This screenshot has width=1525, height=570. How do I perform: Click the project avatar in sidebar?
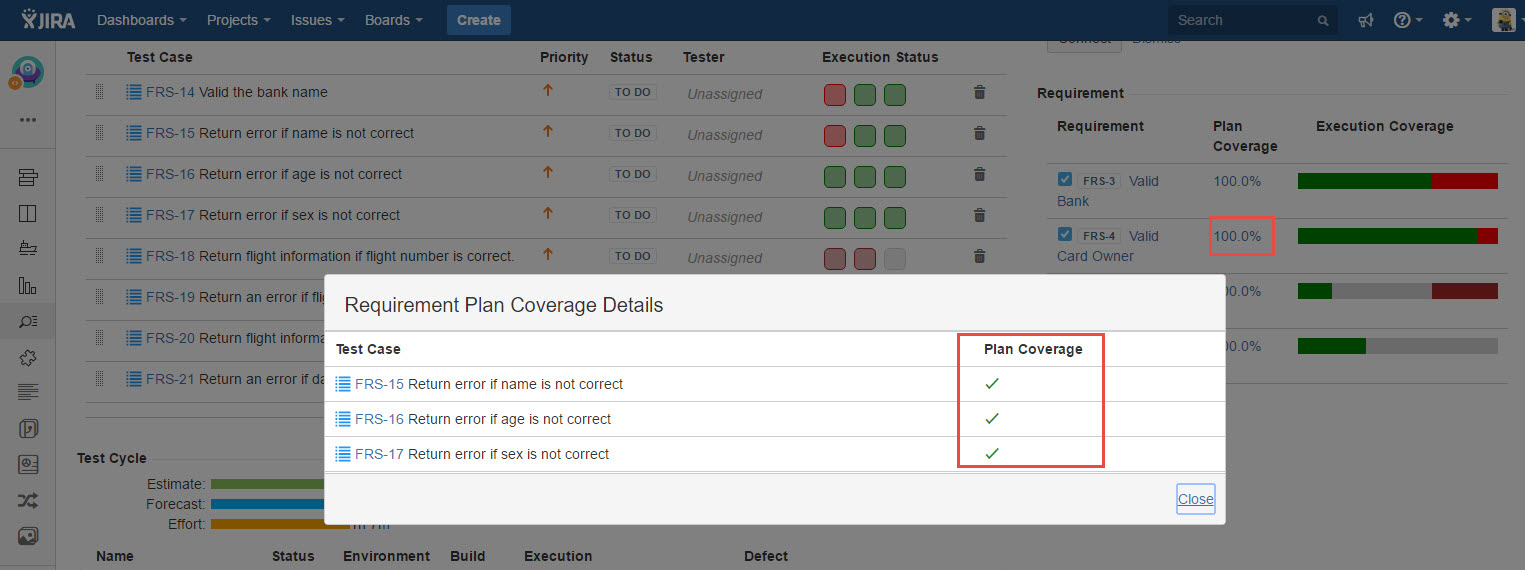tap(28, 72)
